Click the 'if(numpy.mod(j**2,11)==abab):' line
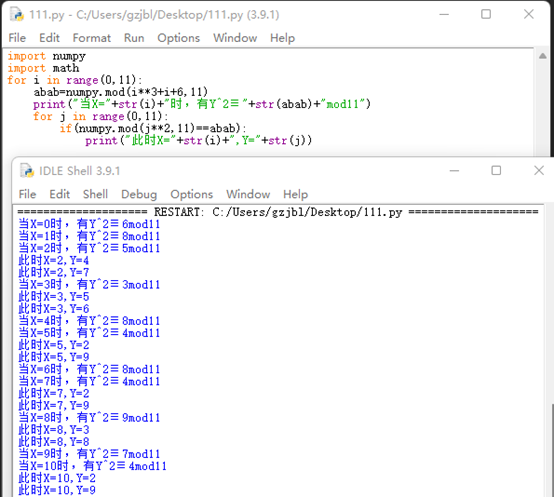 tap(153, 128)
